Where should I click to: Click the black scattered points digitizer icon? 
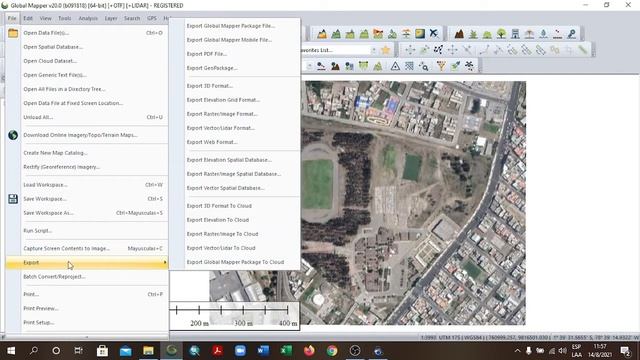coord(438,50)
